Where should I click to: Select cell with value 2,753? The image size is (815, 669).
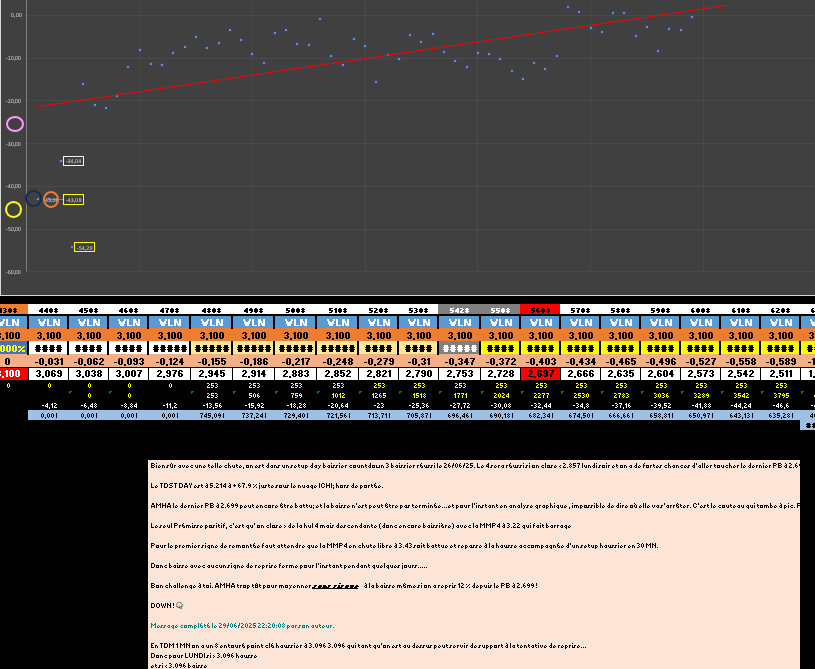[x=459, y=374]
